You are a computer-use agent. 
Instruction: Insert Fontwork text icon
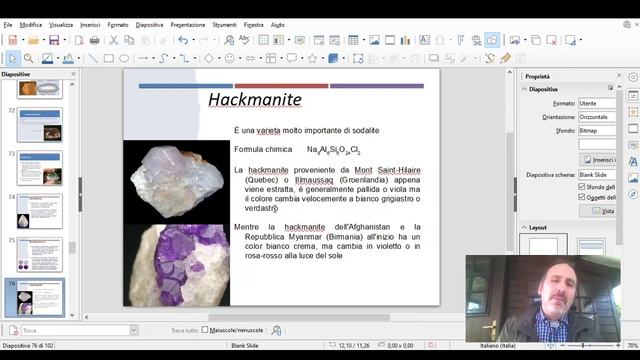(461, 40)
